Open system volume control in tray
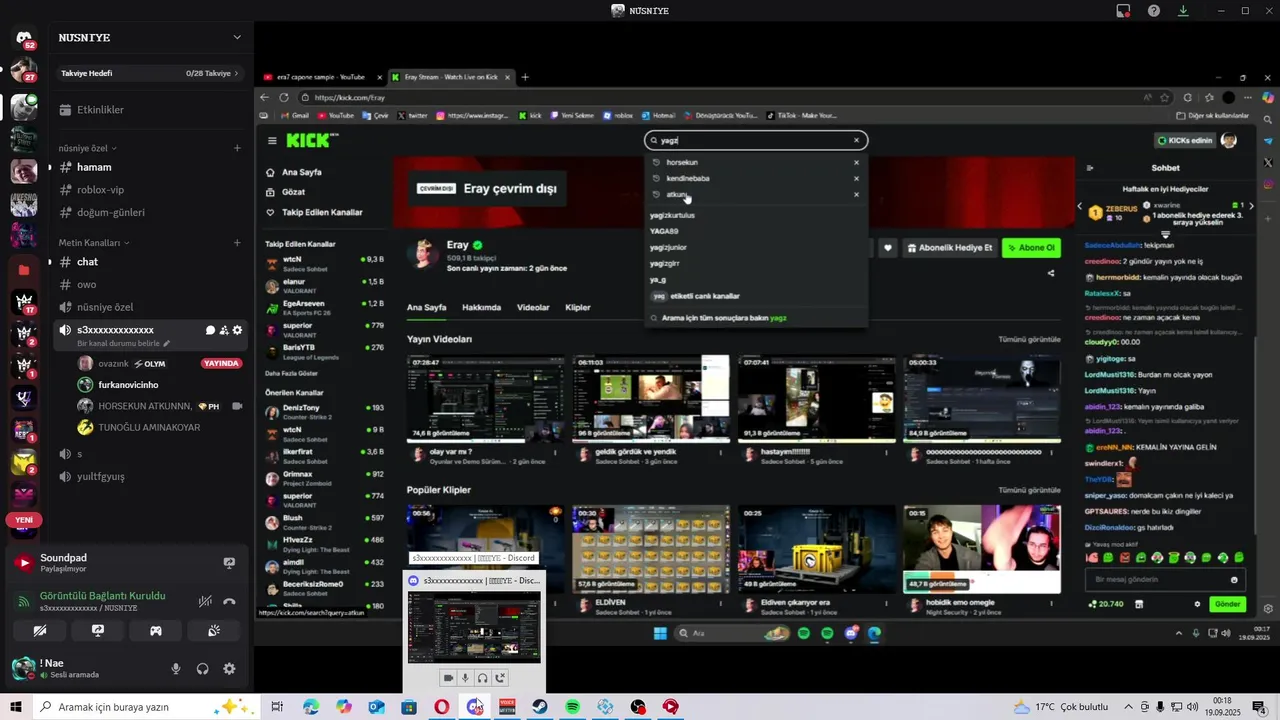1280x720 pixels. coord(1193,707)
